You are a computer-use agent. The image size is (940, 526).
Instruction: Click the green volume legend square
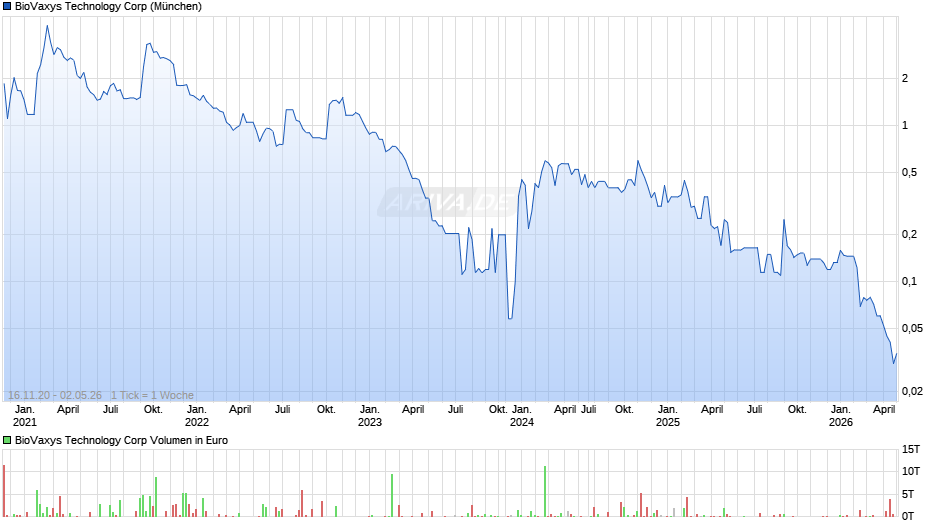tap(7, 440)
